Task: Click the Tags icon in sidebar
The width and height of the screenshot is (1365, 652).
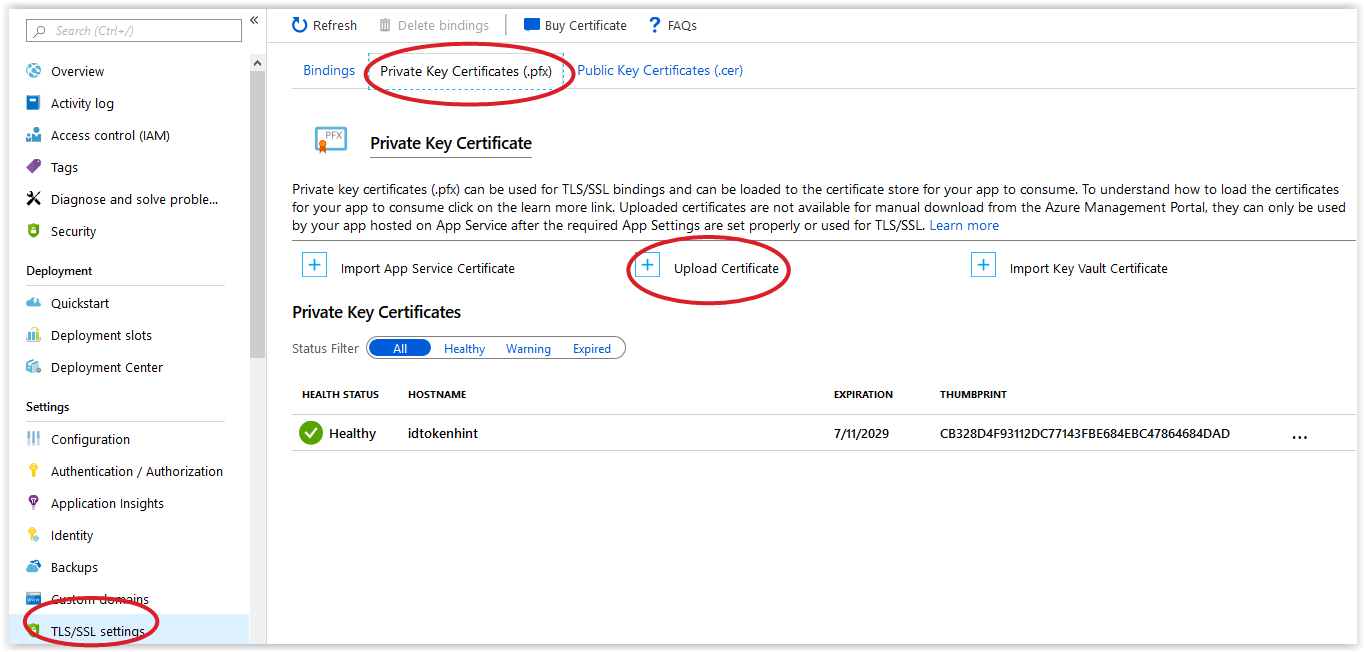Action: pos(34,167)
